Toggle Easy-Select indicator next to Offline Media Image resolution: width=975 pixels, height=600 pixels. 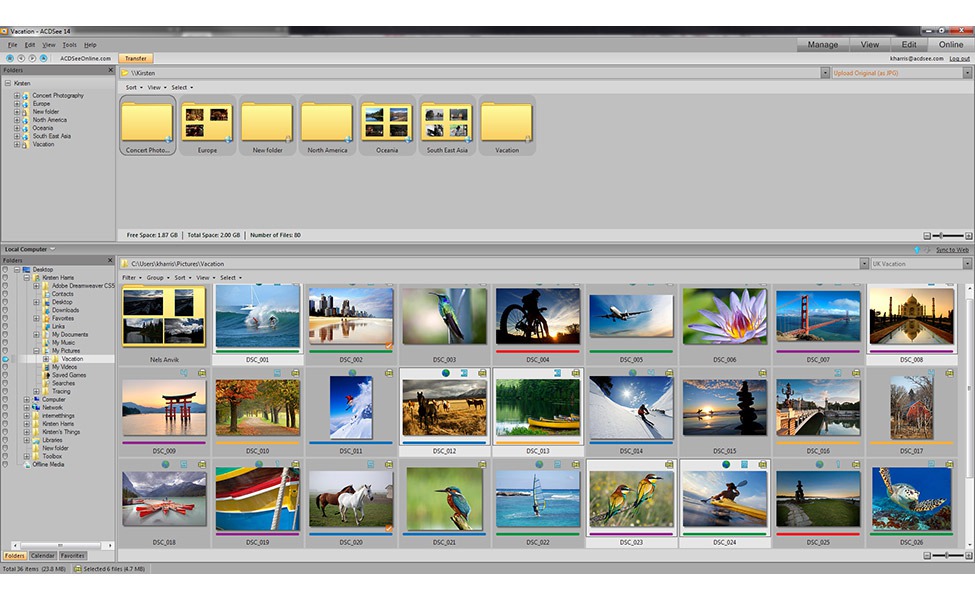[5, 464]
